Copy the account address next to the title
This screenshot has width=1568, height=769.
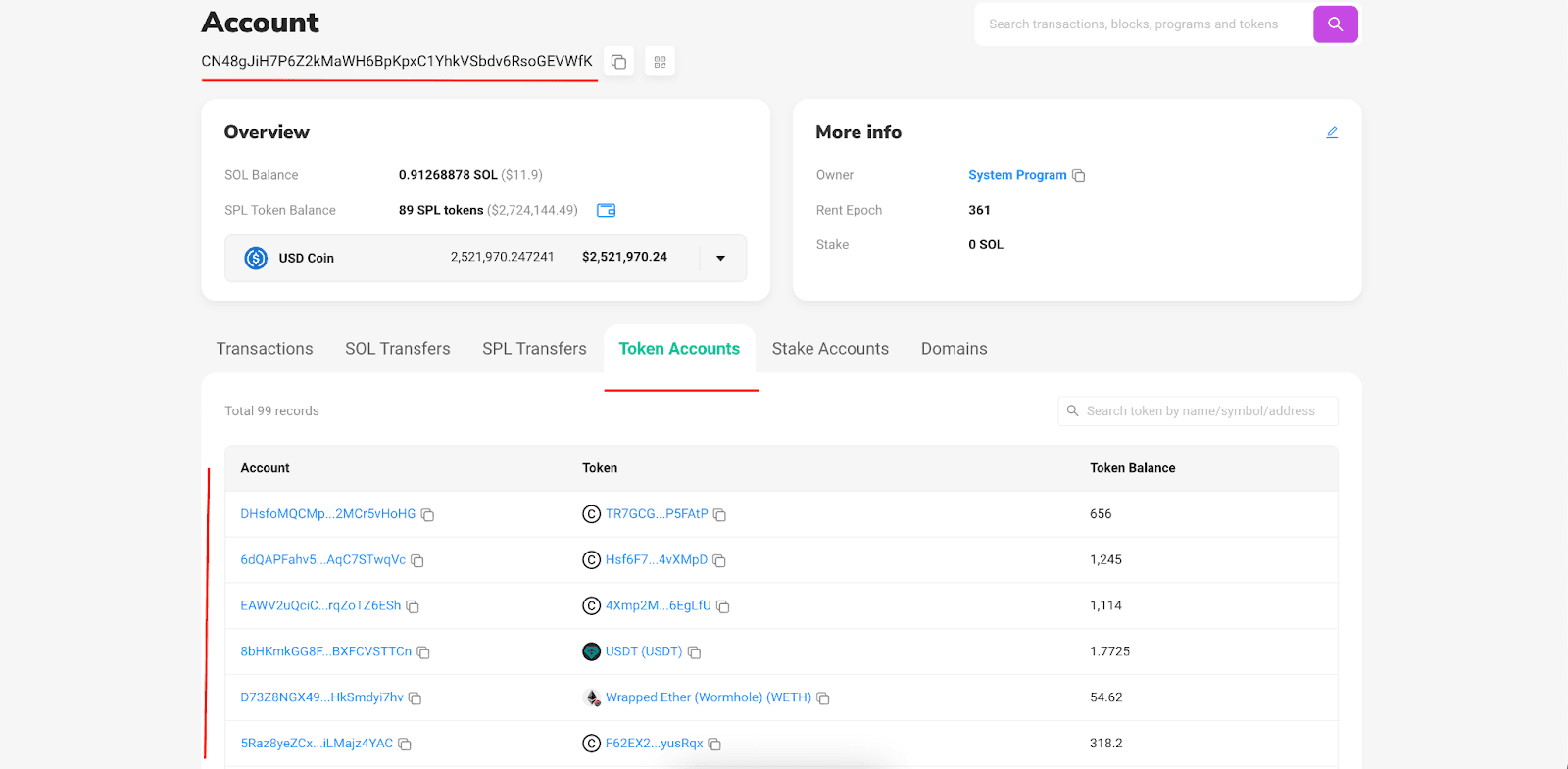tap(618, 62)
